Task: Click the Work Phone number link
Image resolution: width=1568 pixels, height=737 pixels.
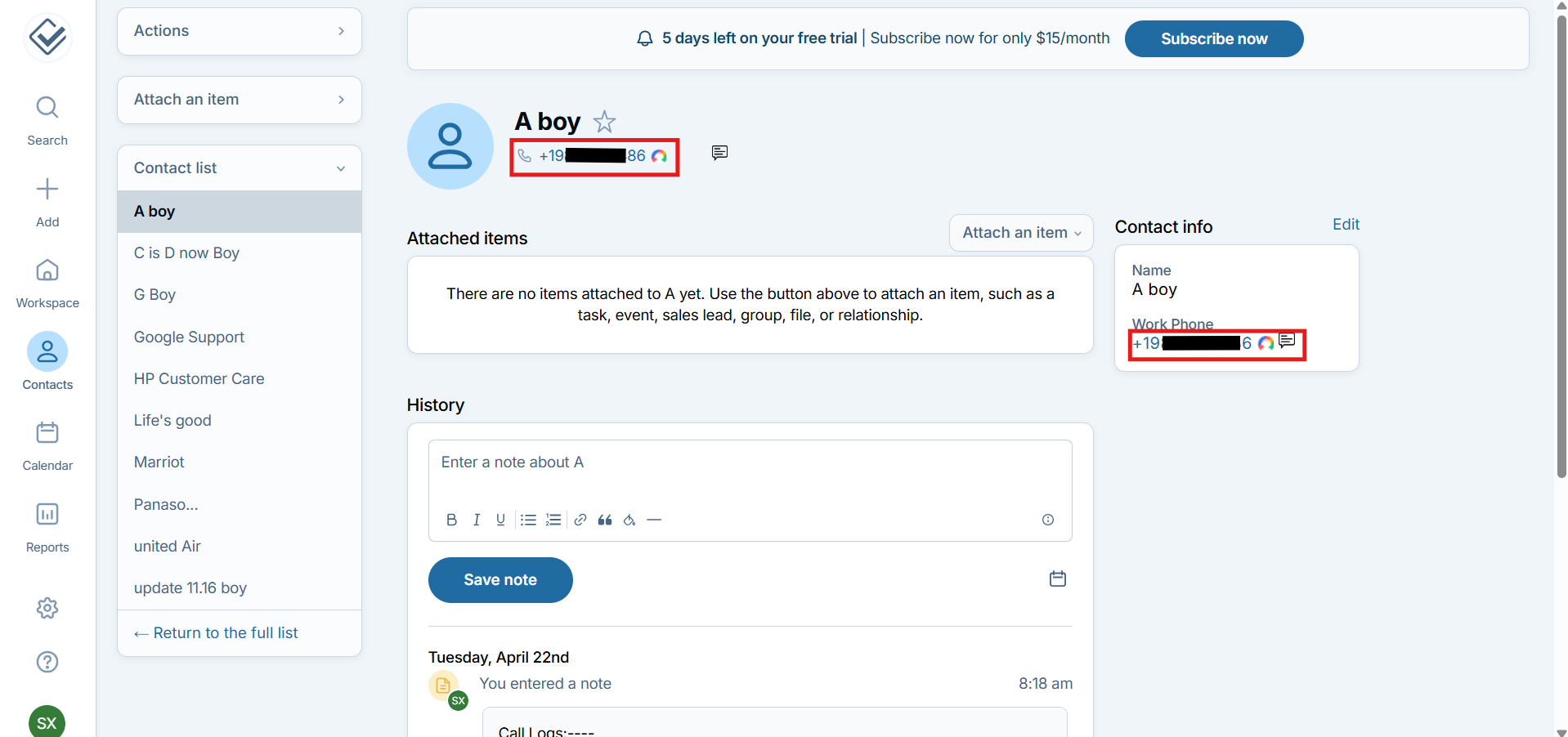Action: tap(1192, 343)
